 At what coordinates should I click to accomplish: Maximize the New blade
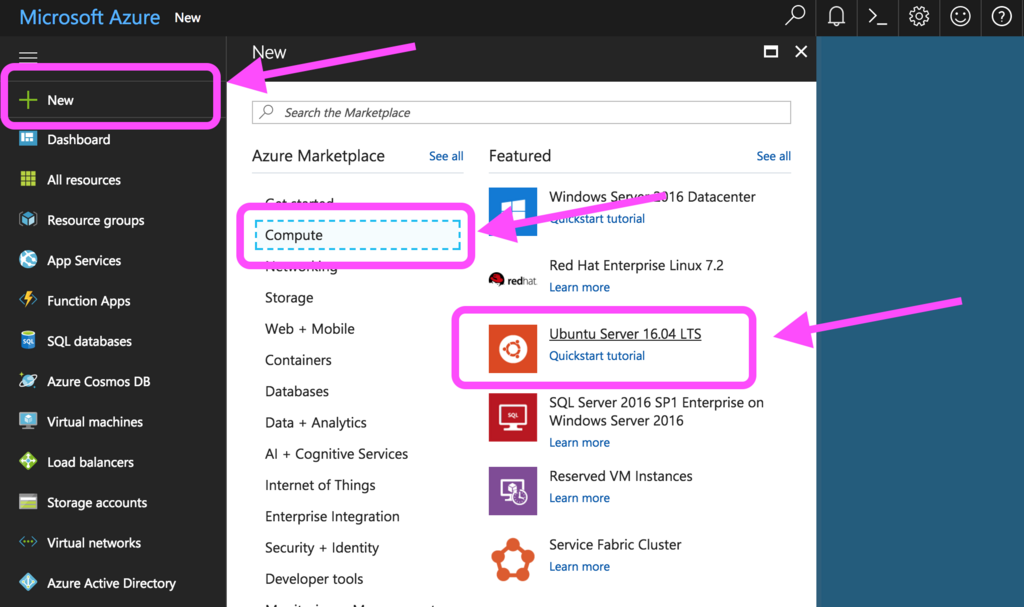[771, 52]
